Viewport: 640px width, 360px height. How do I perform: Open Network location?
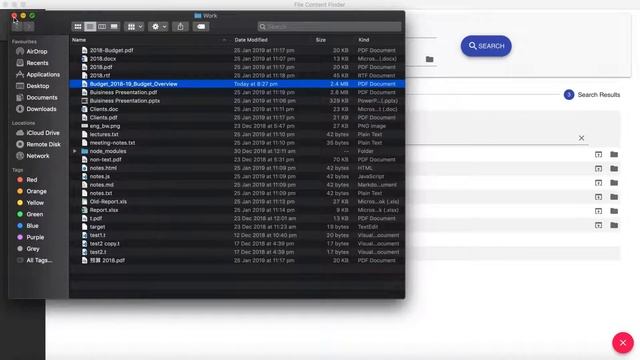click(x=33, y=156)
